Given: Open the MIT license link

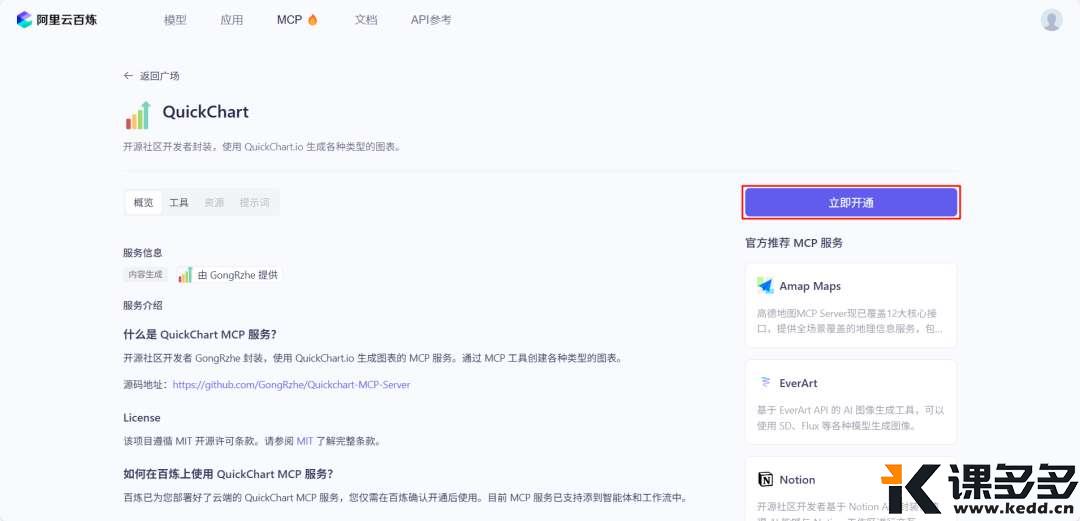Looking at the screenshot, I should [305, 440].
